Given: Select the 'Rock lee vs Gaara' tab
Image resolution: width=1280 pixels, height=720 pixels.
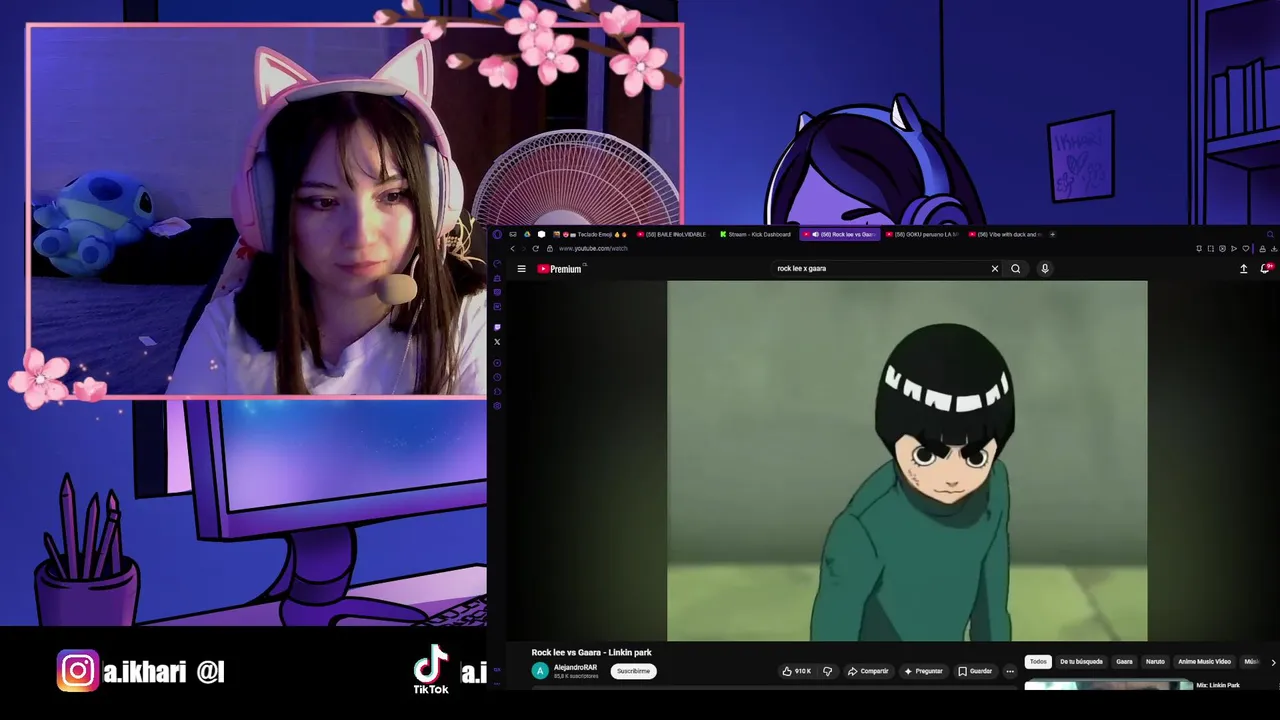Looking at the screenshot, I should [x=839, y=234].
